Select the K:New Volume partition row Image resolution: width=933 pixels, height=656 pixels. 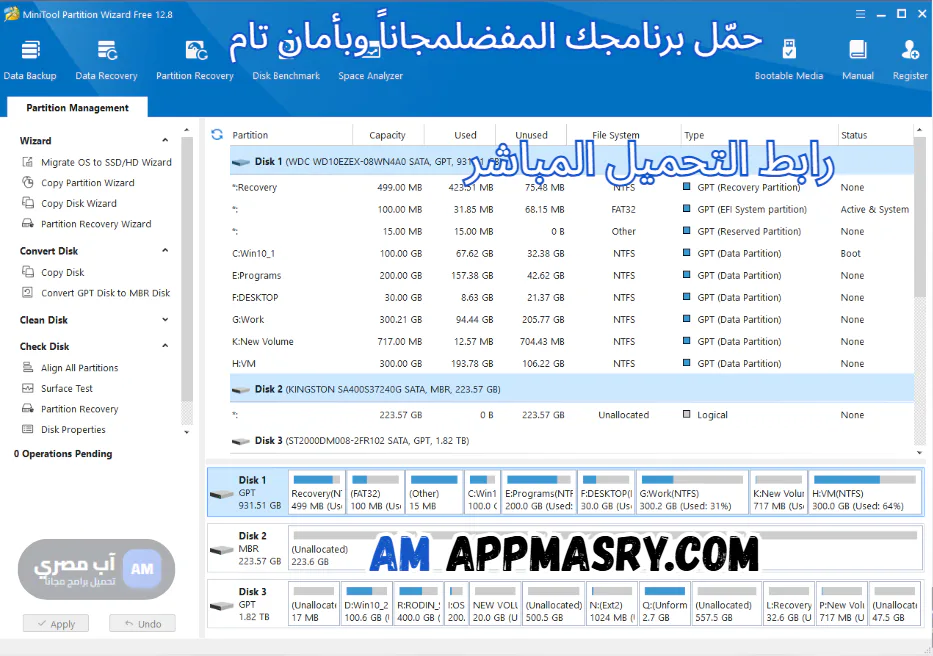coord(572,342)
